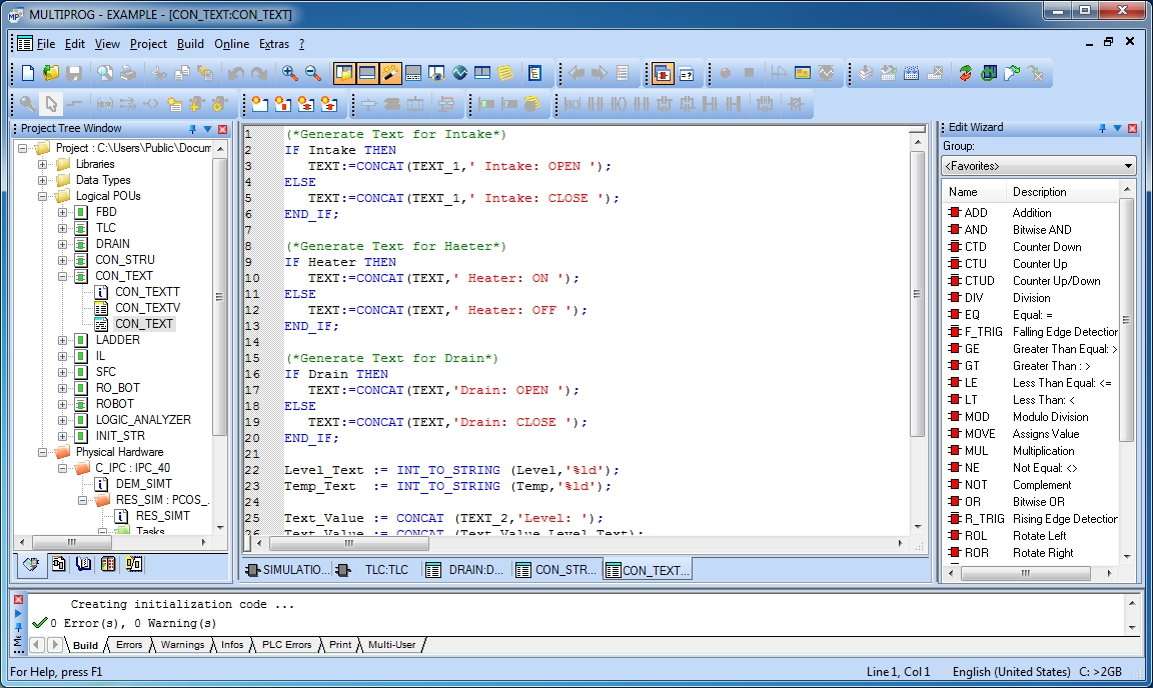Select the arrow Mark pointer tool
The width and height of the screenshot is (1153, 688).
coord(50,103)
